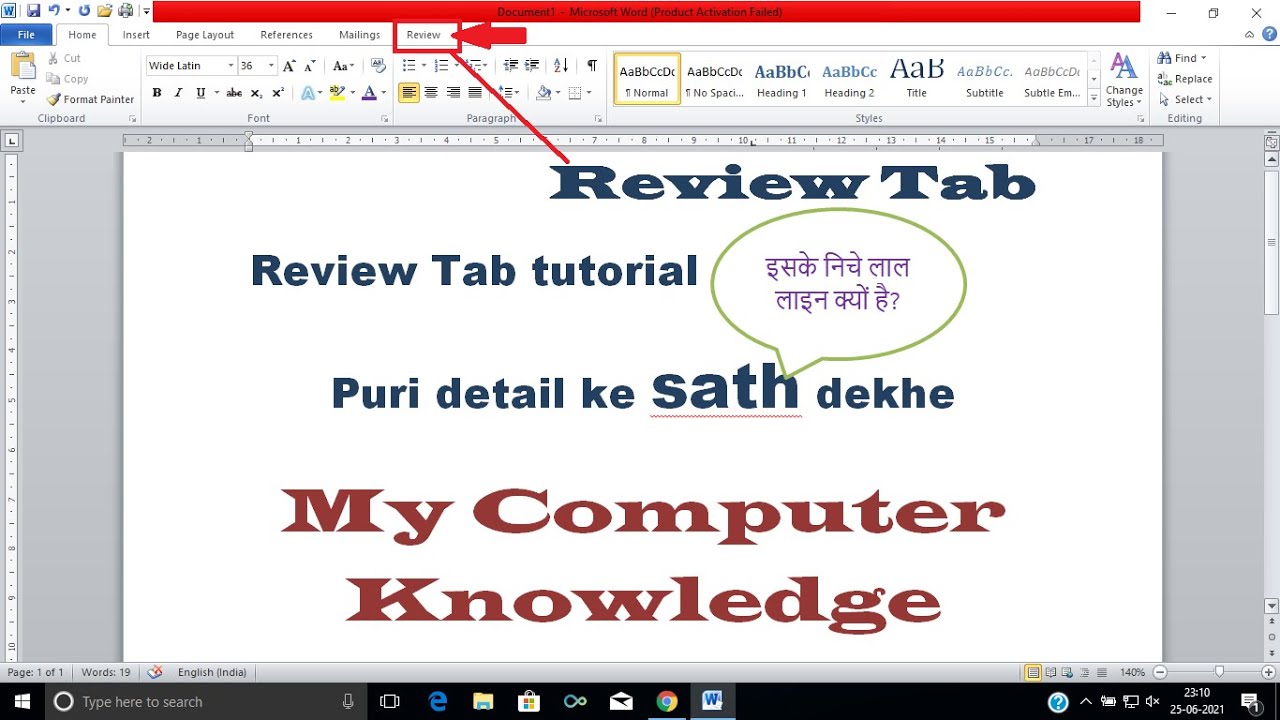Align text left

[x=409, y=93]
